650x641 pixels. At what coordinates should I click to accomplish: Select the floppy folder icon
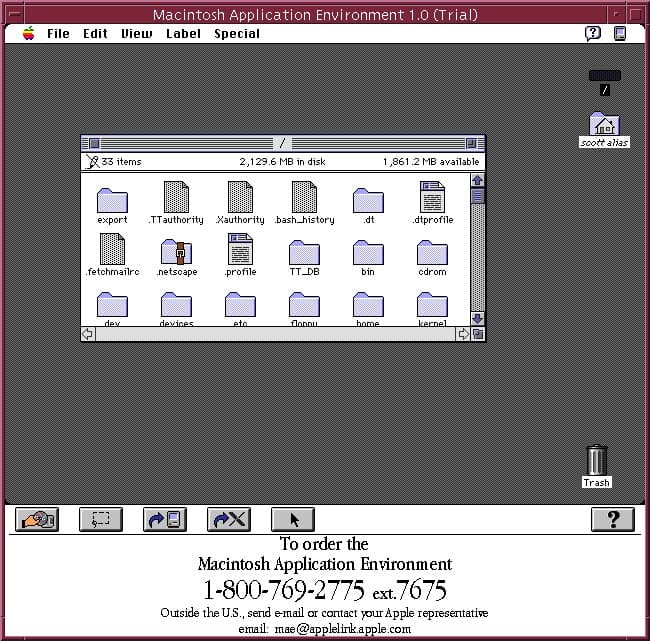tap(304, 305)
